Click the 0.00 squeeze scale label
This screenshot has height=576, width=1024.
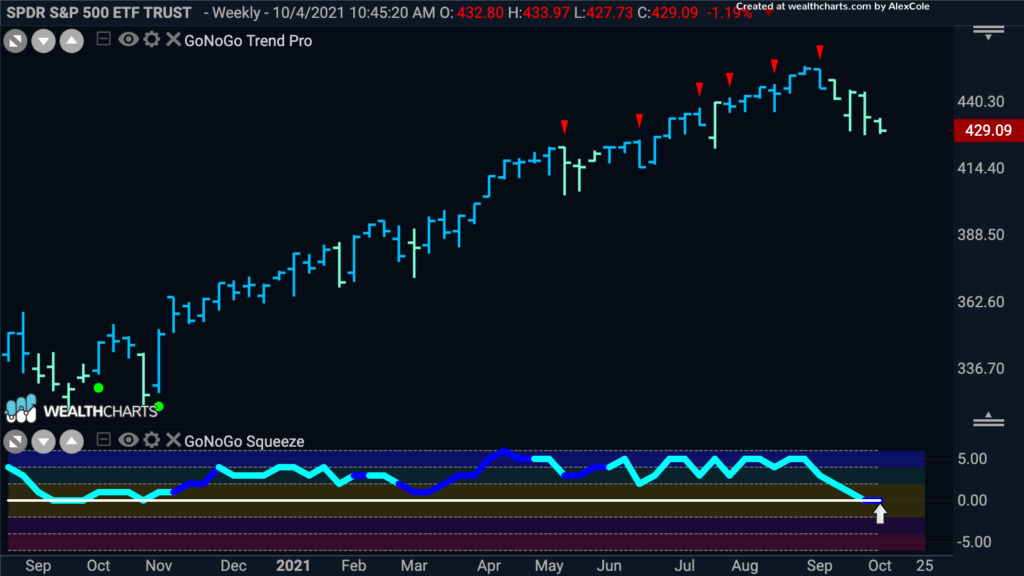972,501
